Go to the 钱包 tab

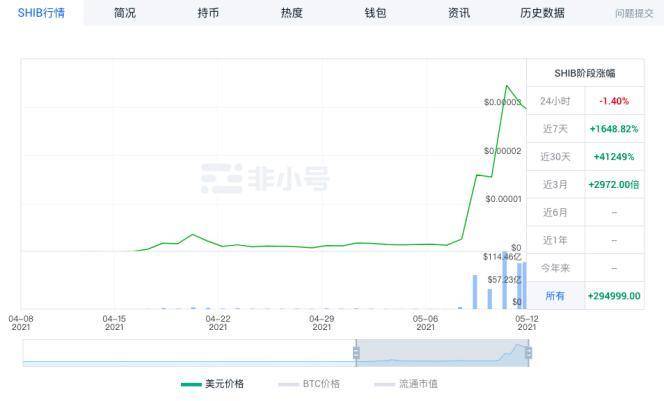pos(375,13)
